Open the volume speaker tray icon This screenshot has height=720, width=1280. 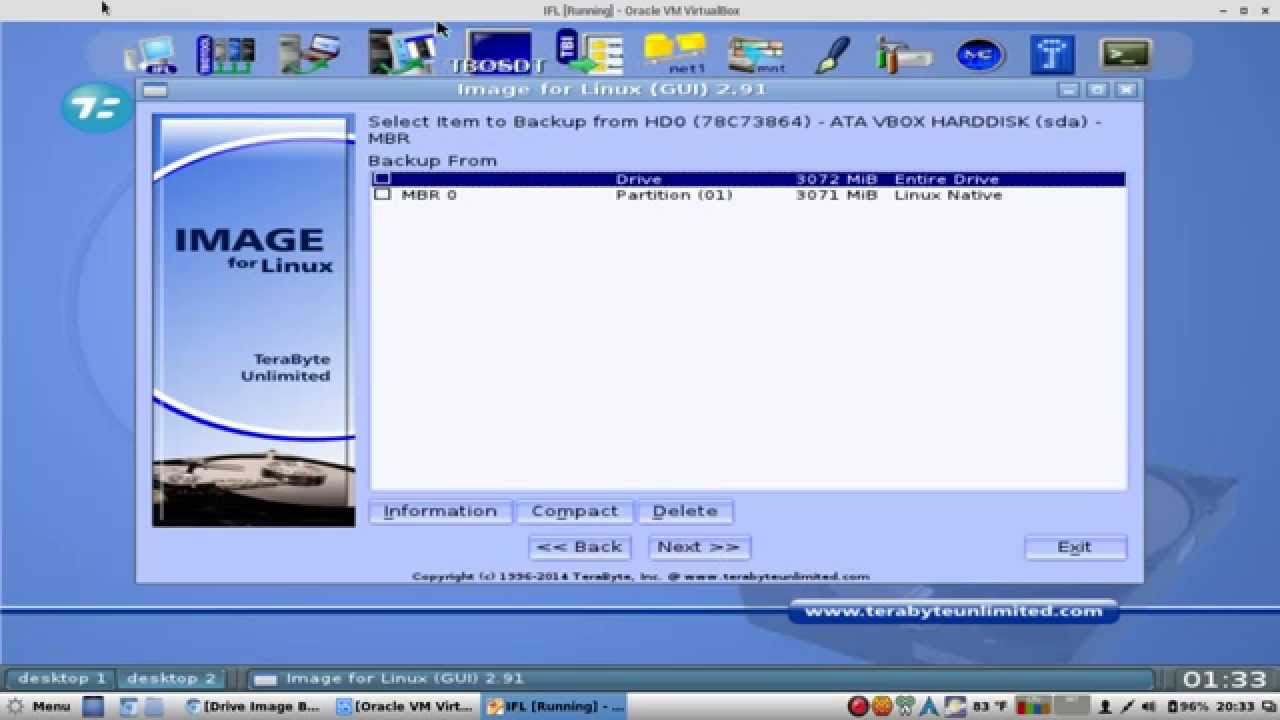[1151, 706]
